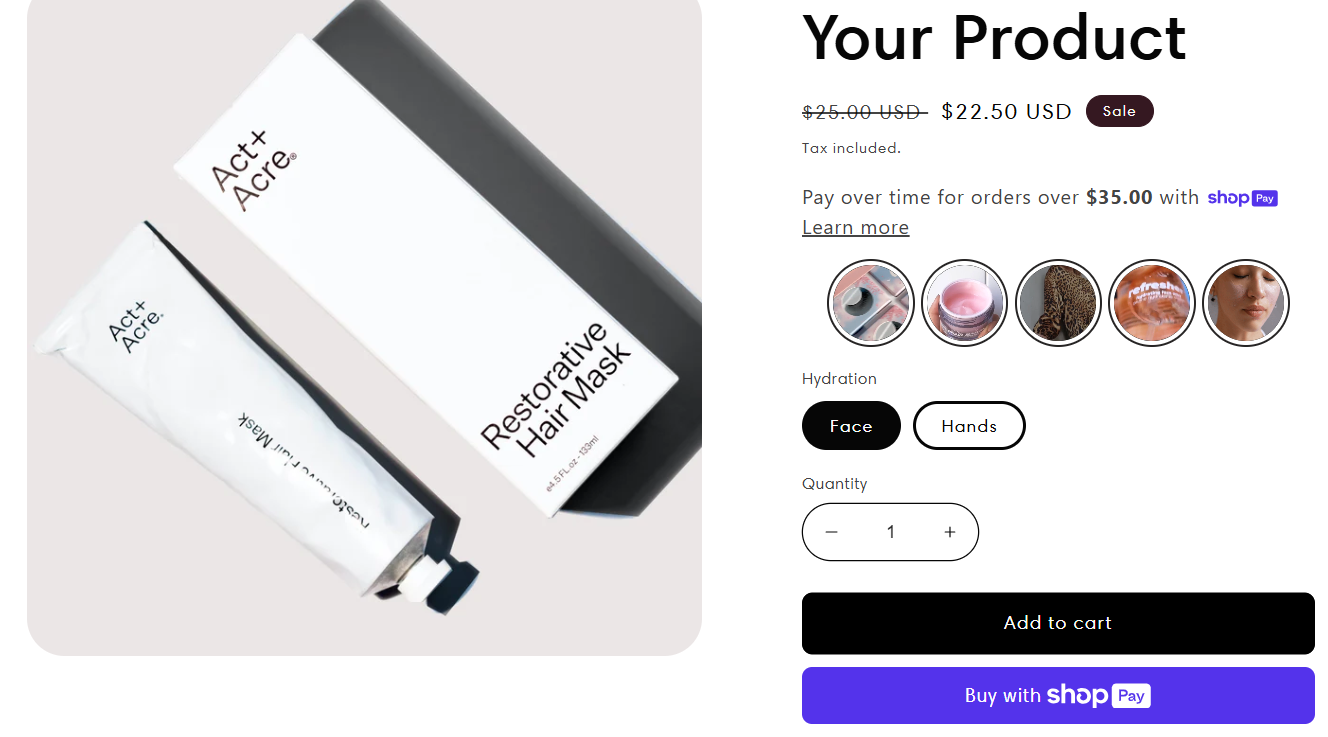Click the quantity number field
1328x737 pixels.
(x=890, y=532)
